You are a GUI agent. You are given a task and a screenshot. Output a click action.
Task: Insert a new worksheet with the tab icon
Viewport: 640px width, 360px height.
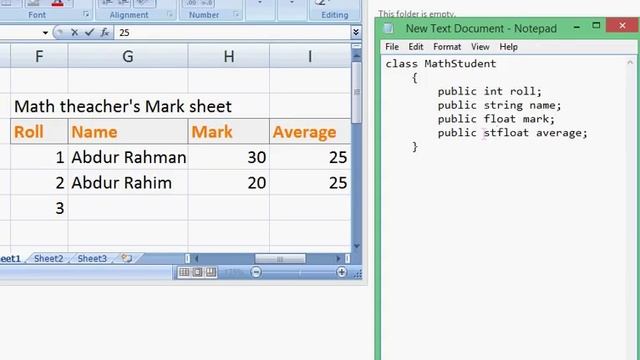[127, 258]
